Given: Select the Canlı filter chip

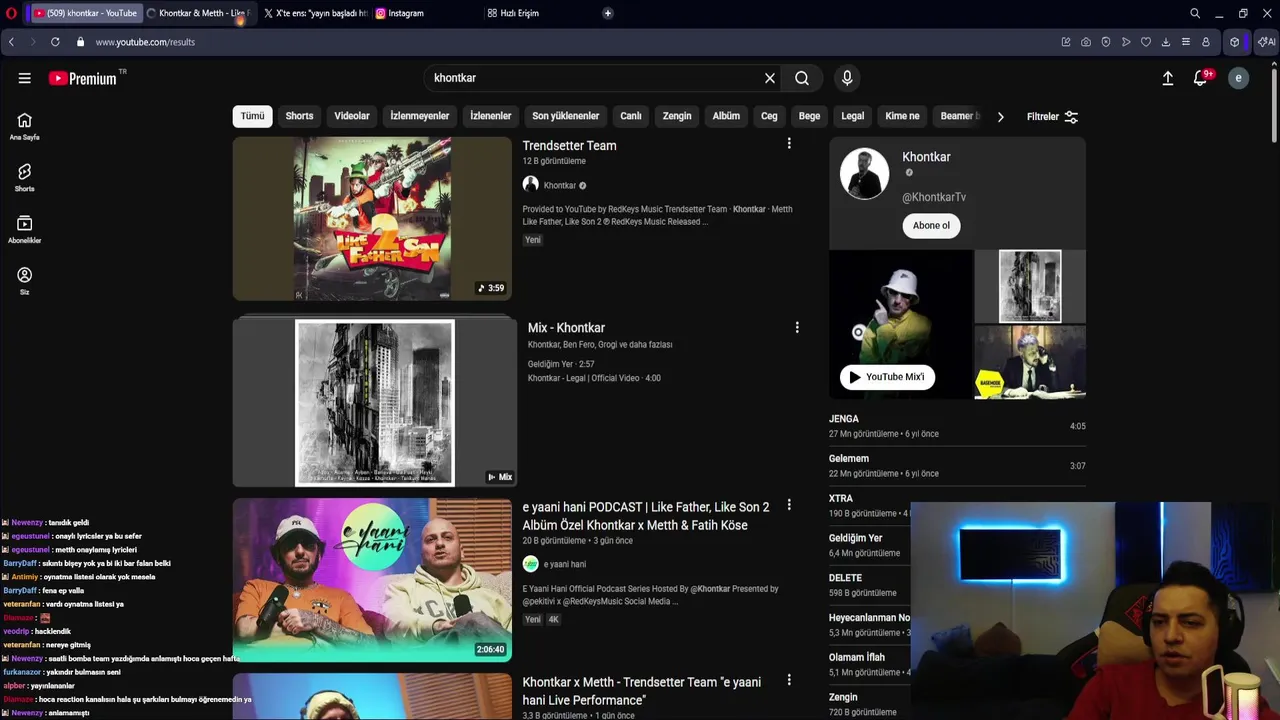Looking at the screenshot, I should (x=631, y=116).
